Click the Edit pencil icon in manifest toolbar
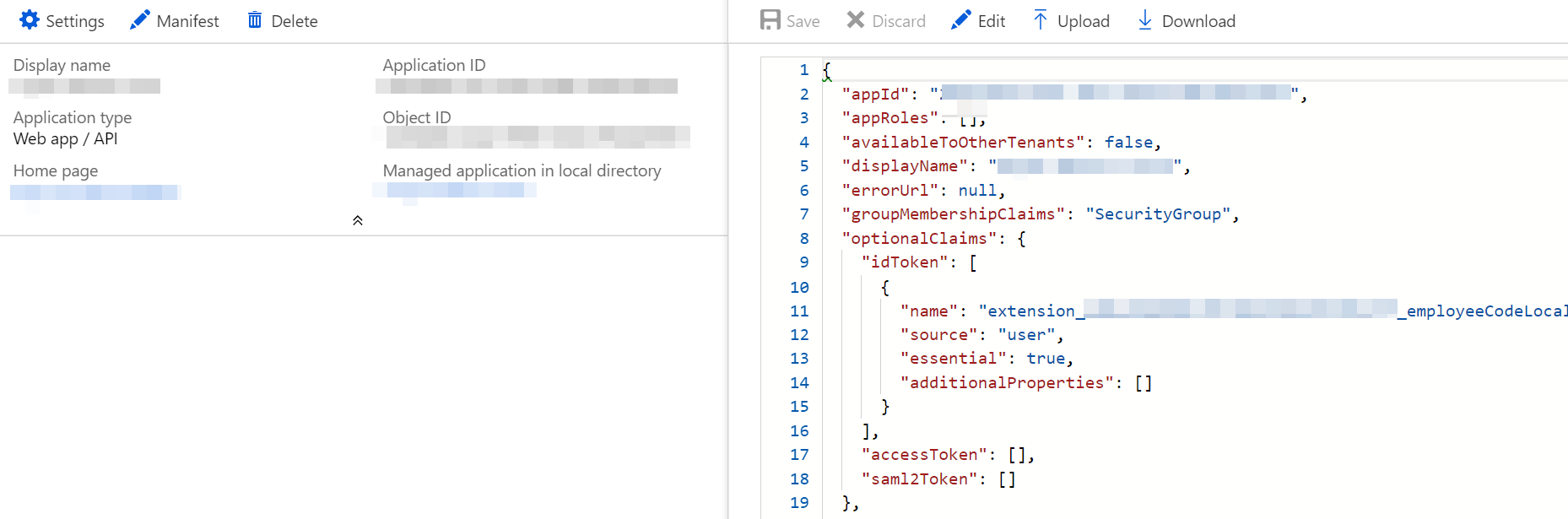The height and width of the screenshot is (519, 1568). coord(961,20)
